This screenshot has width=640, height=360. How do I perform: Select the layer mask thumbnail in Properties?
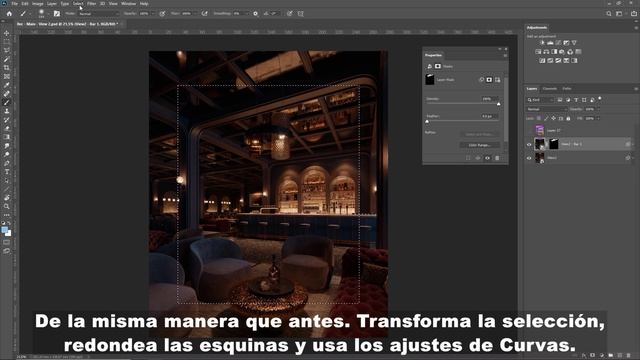[x=430, y=79]
